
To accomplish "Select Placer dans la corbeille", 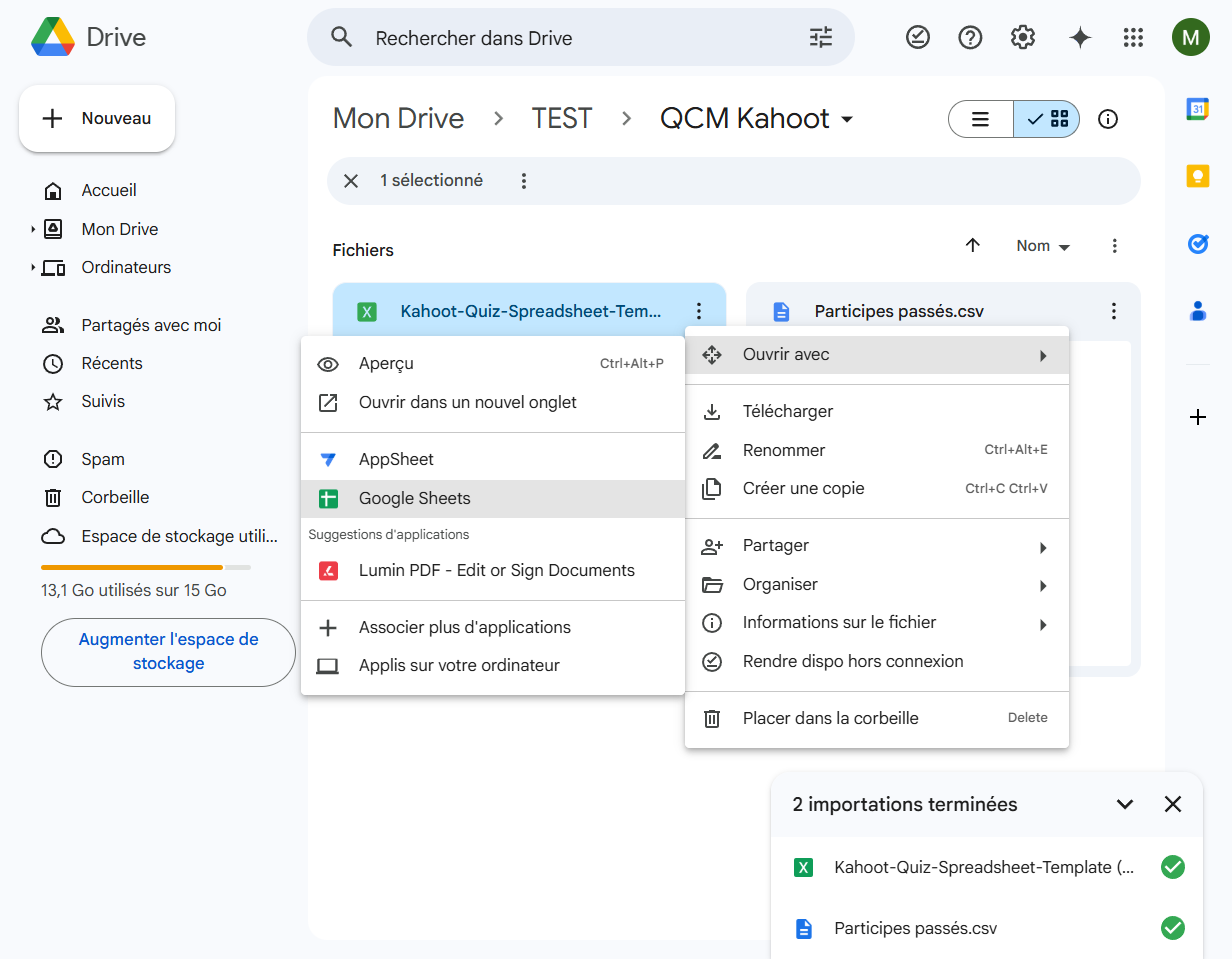I will tap(877, 718).
